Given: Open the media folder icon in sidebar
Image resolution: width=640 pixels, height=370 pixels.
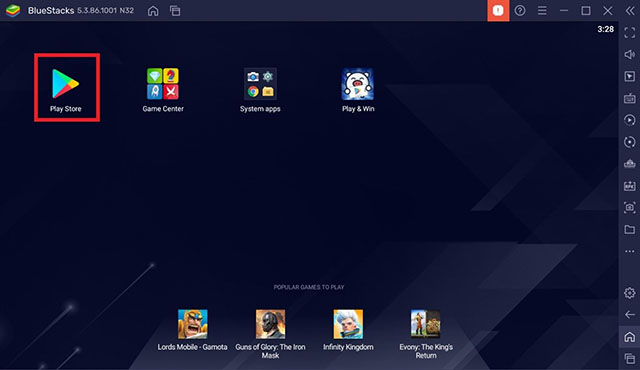Looking at the screenshot, I should click(x=630, y=229).
